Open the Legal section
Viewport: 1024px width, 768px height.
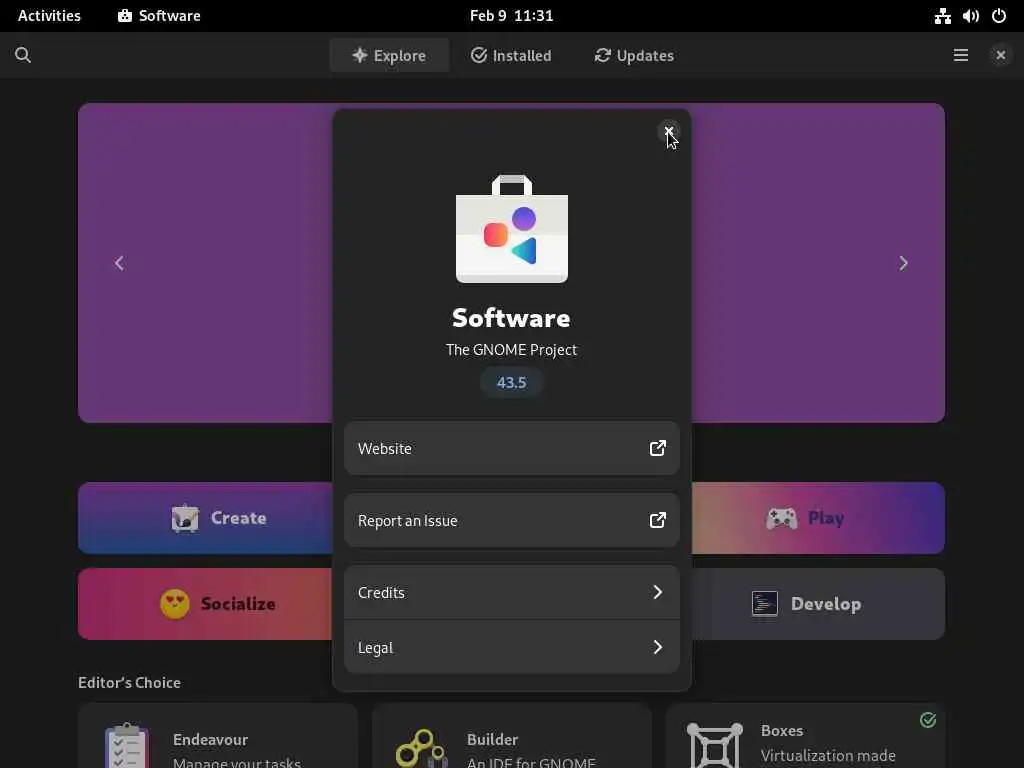(512, 647)
